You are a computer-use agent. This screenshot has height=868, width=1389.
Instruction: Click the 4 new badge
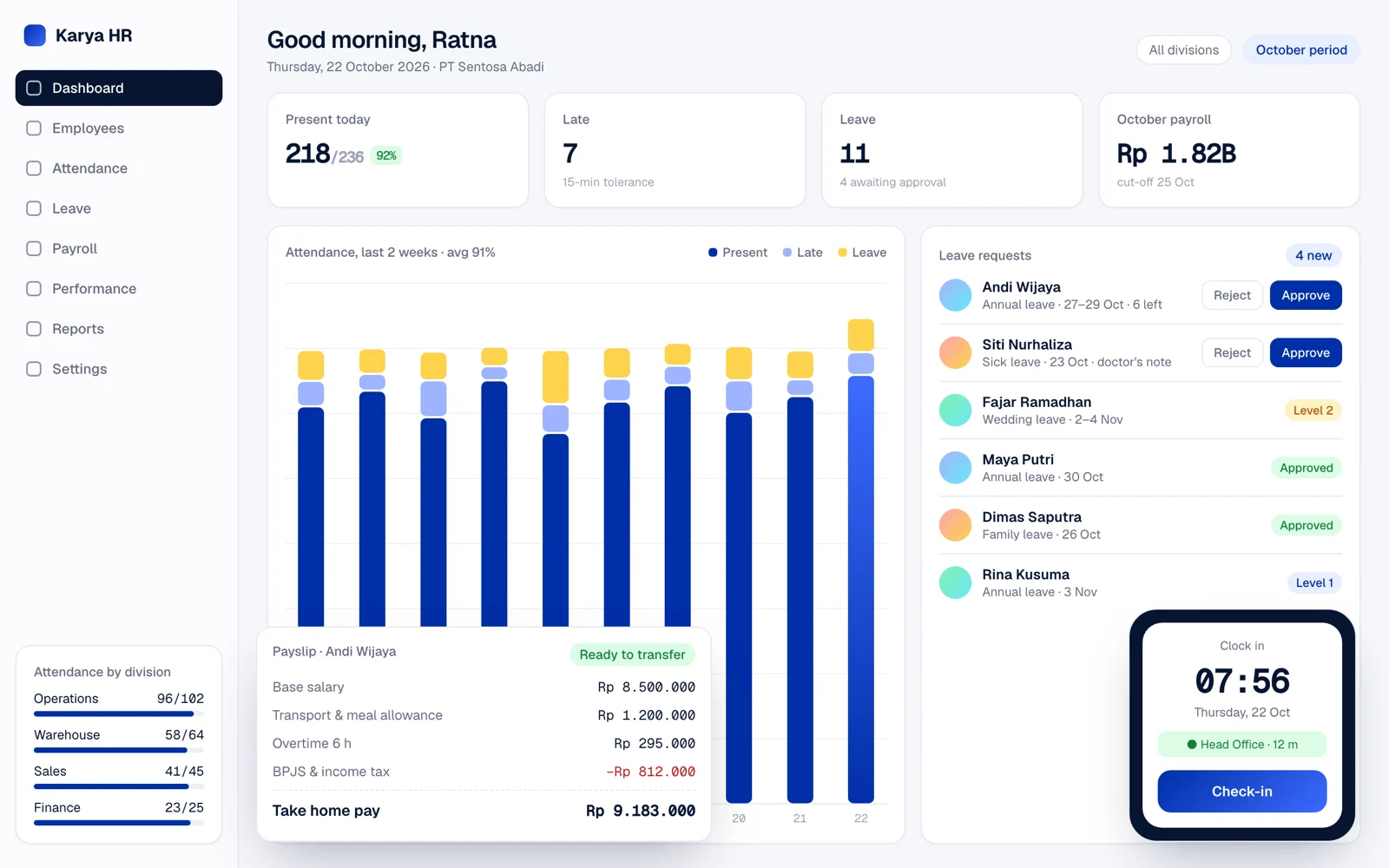pos(1313,255)
